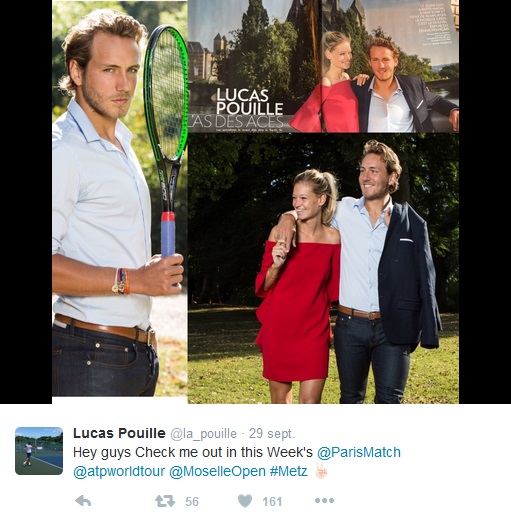Click the retweet count 56
This screenshot has height=530, width=511.
tap(192, 502)
